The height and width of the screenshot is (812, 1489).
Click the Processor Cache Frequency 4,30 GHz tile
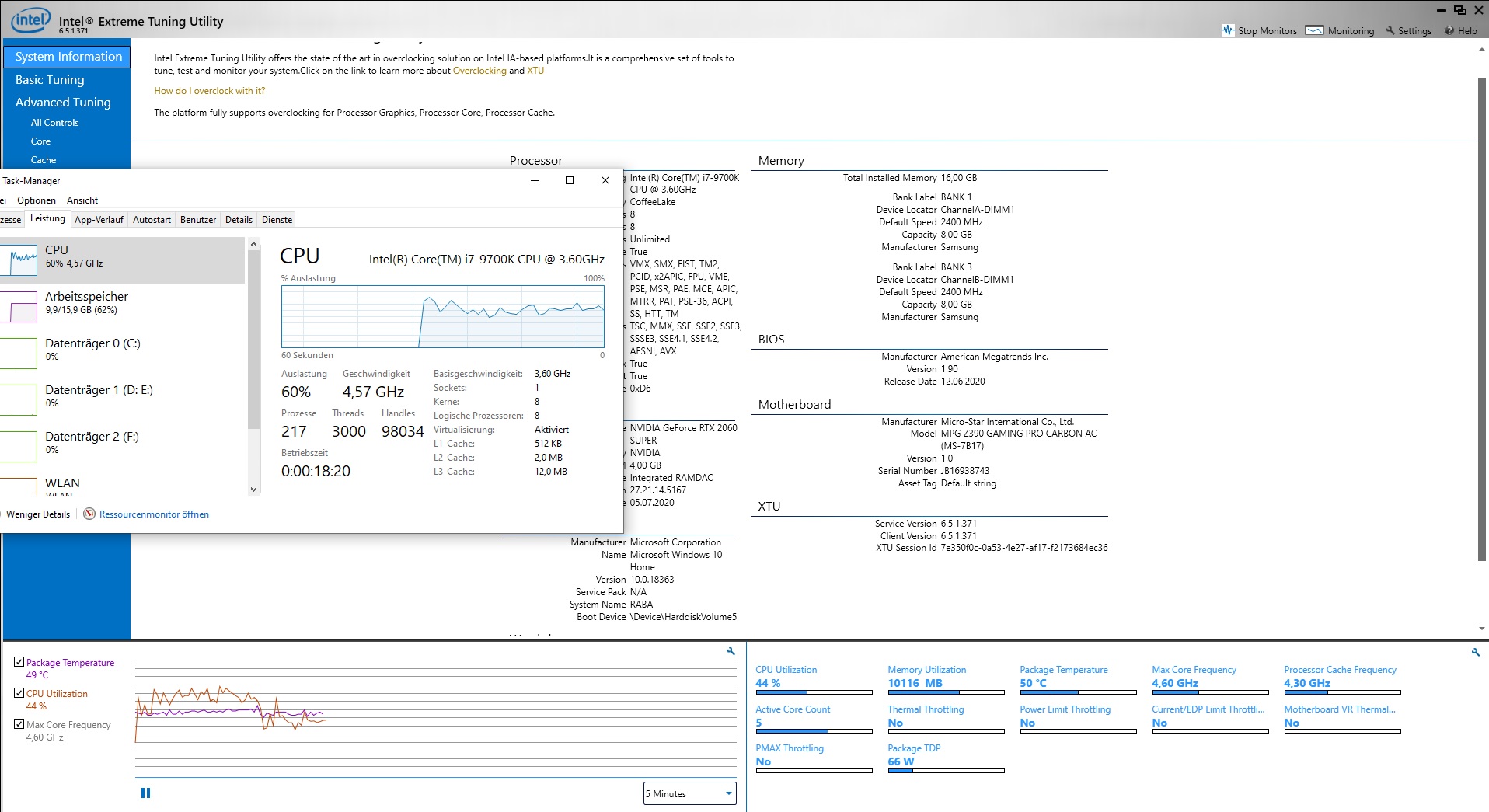click(1342, 679)
